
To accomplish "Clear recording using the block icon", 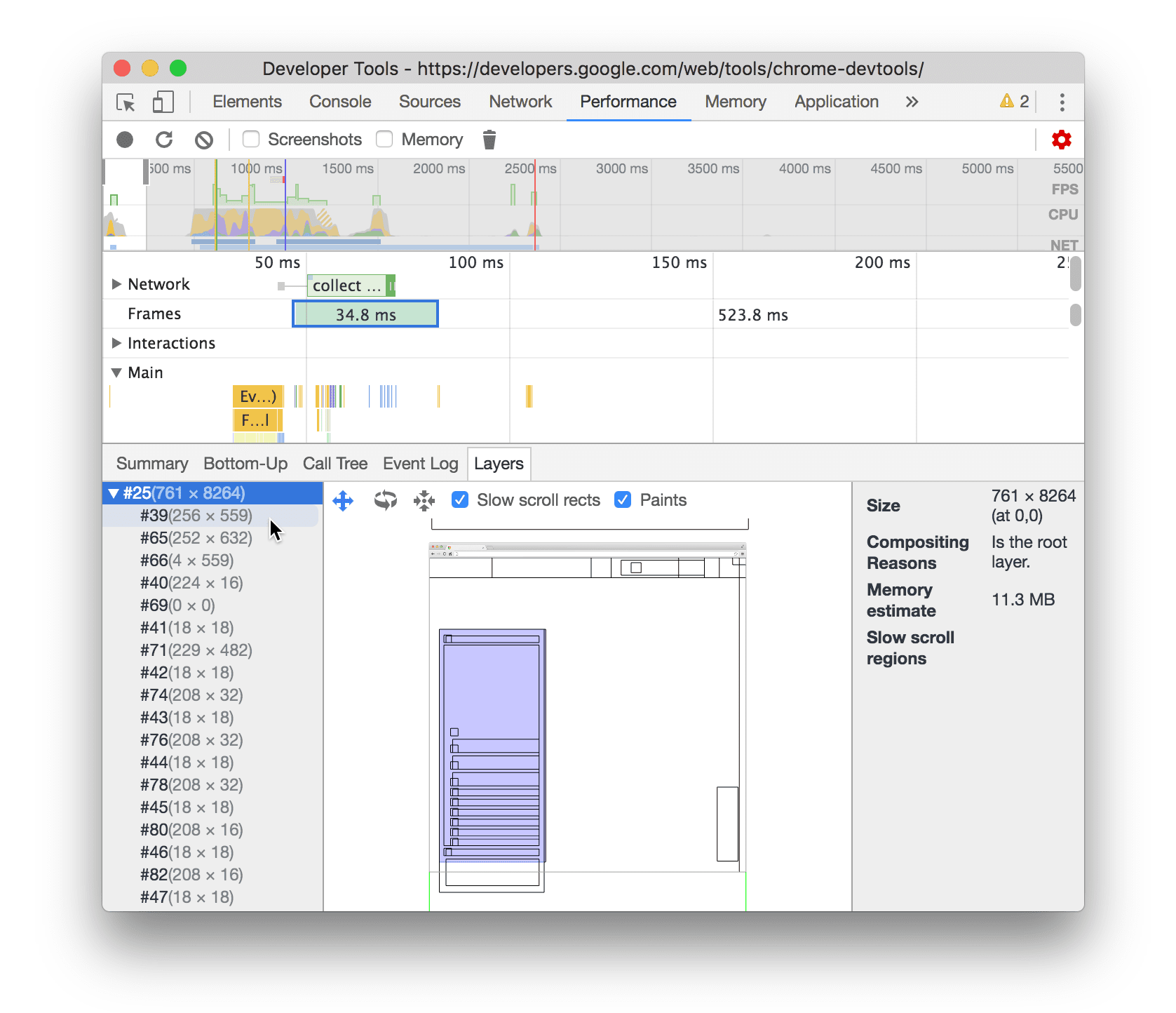I will pos(204,139).
